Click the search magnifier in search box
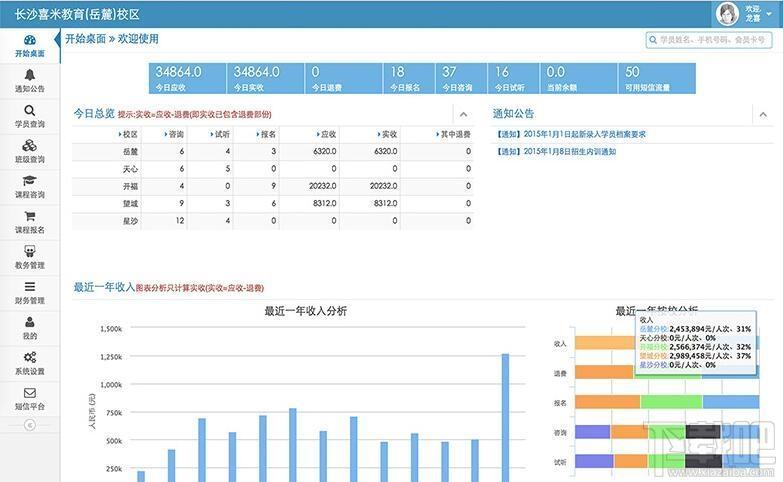 pyautogui.click(x=653, y=40)
